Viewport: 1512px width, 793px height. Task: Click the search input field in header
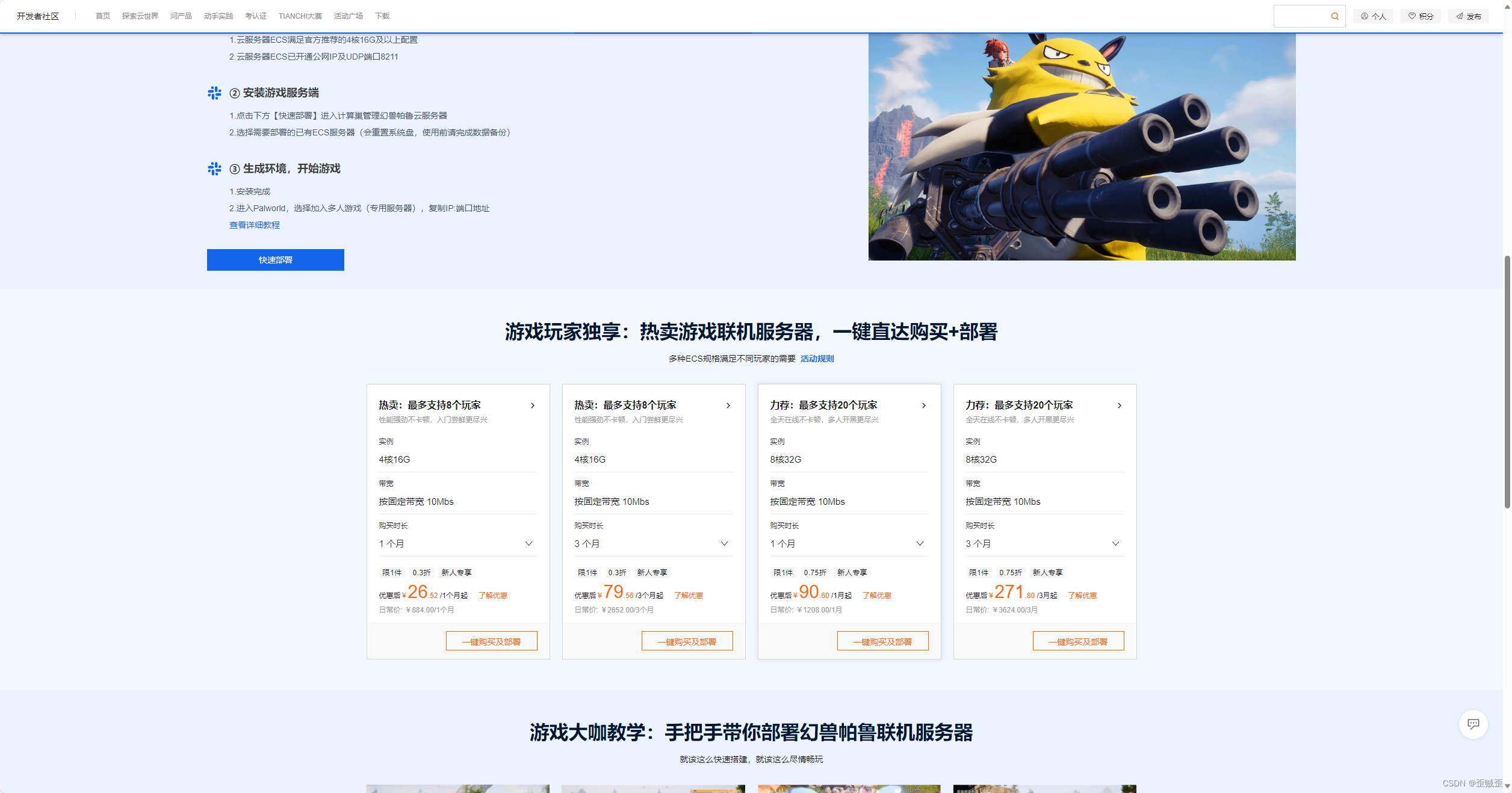1300,16
